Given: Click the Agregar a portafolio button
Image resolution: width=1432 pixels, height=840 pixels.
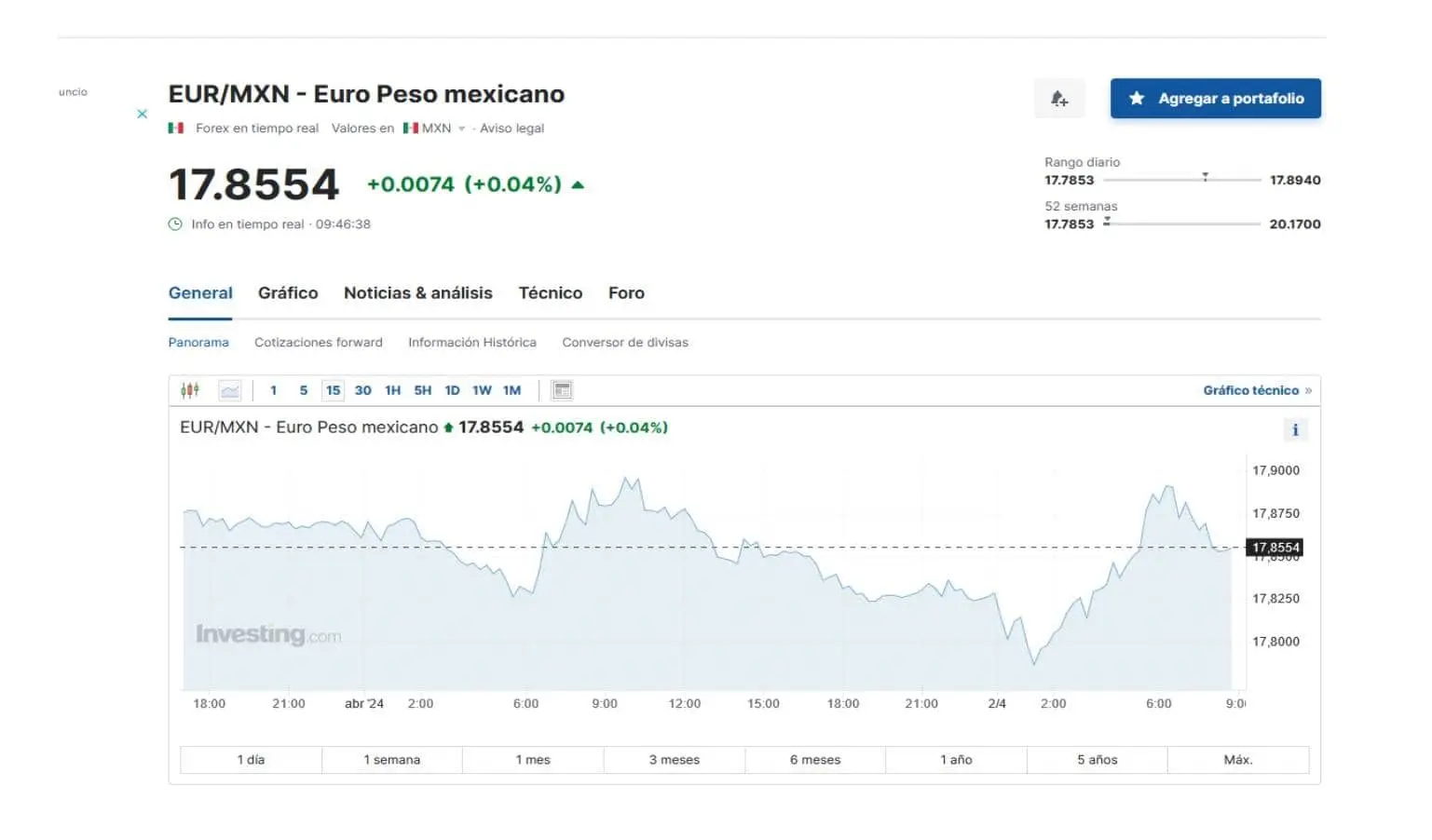Looking at the screenshot, I should pos(1215,98).
